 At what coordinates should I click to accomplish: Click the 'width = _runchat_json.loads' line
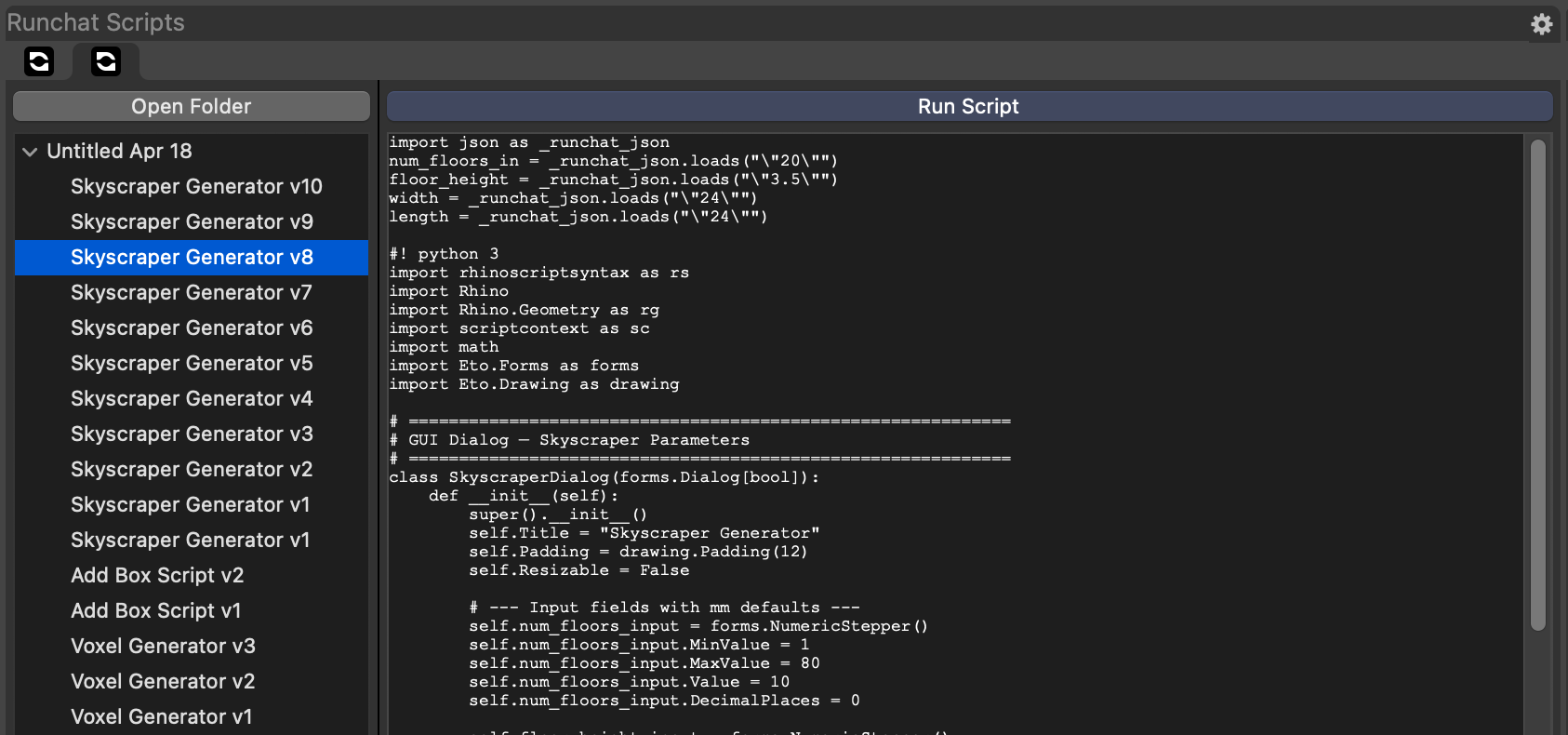573,198
